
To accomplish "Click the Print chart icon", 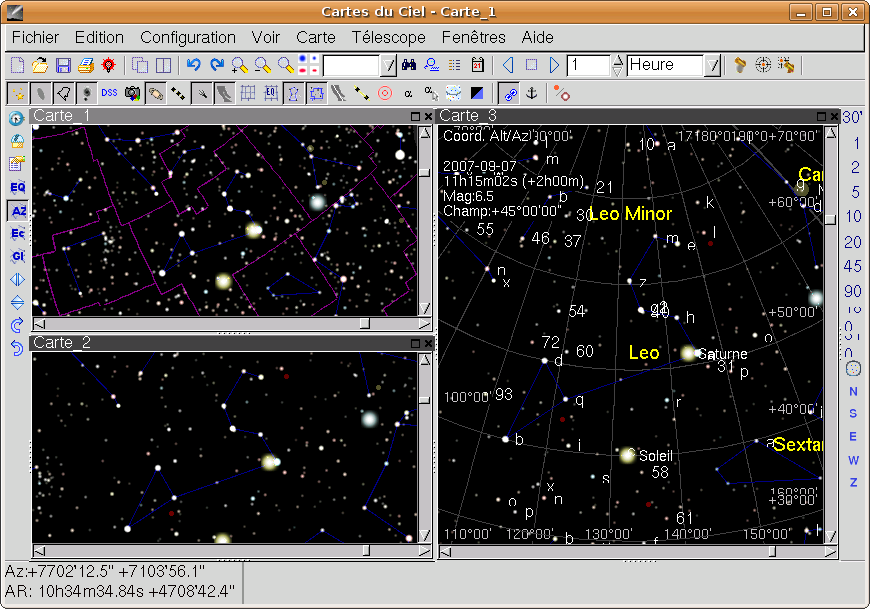I will pos(86,66).
